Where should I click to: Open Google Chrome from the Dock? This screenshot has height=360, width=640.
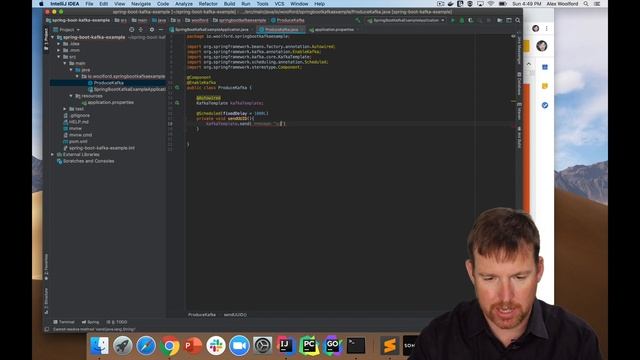169,346
